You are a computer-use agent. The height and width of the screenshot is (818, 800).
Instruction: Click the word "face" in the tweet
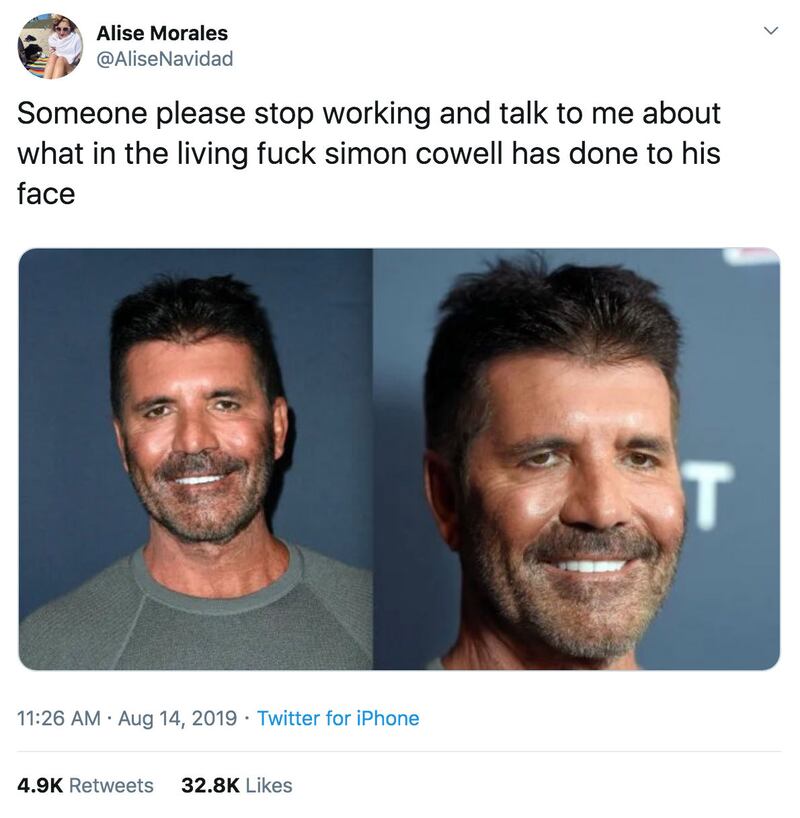46,192
